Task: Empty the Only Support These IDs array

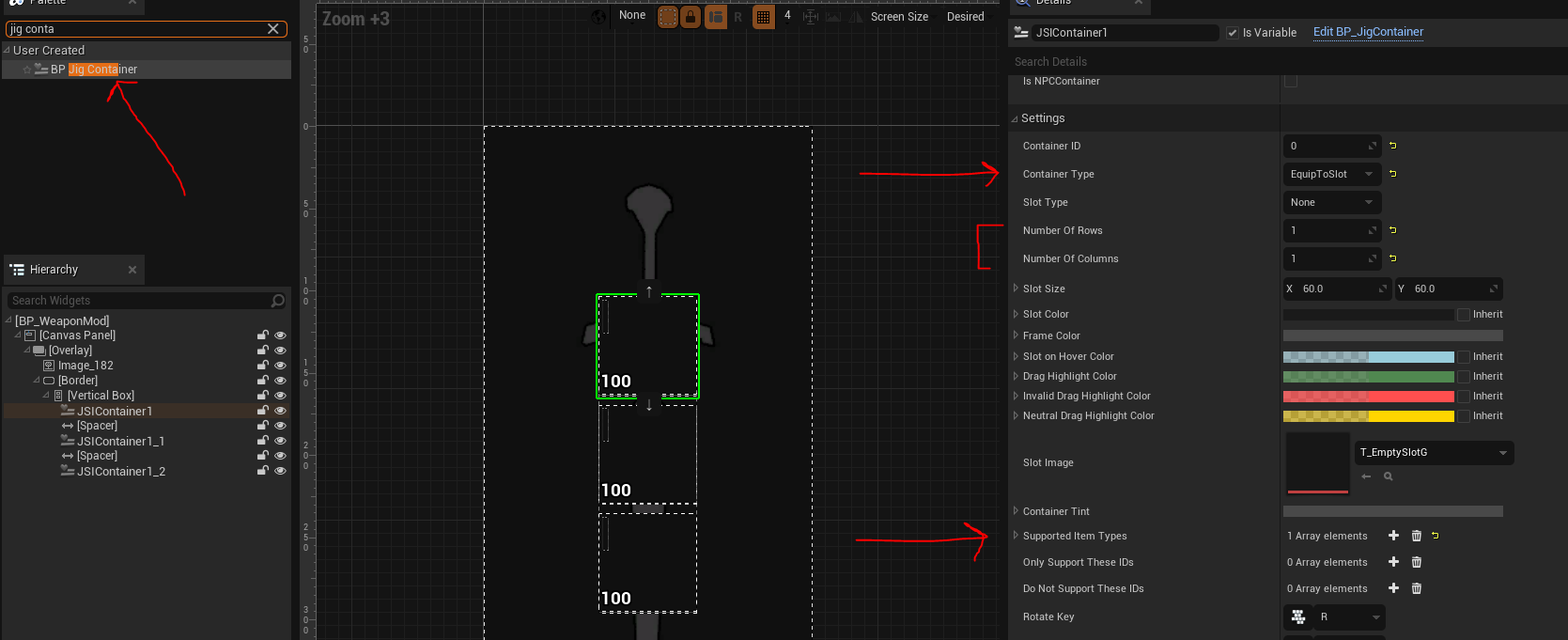Action: [1417, 562]
